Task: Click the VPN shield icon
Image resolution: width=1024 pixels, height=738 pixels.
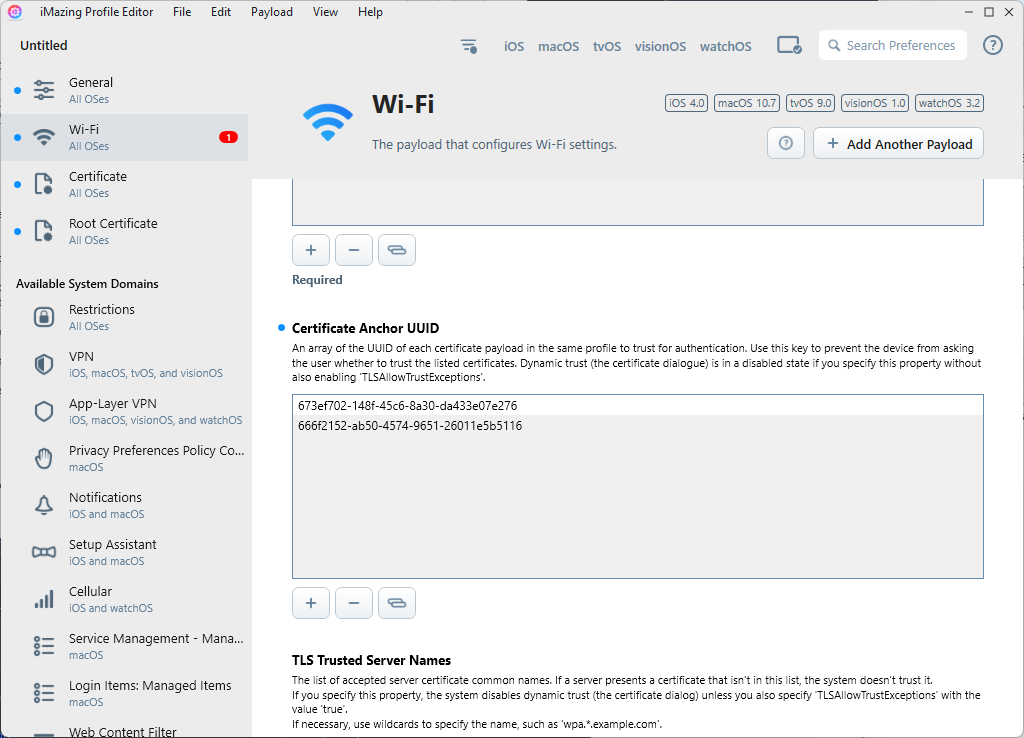Action: coord(44,364)
